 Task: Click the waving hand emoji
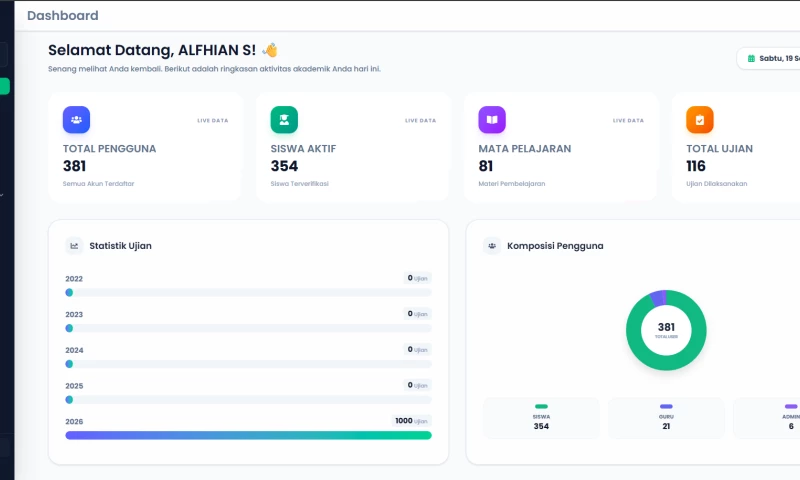tap(270, 50)
